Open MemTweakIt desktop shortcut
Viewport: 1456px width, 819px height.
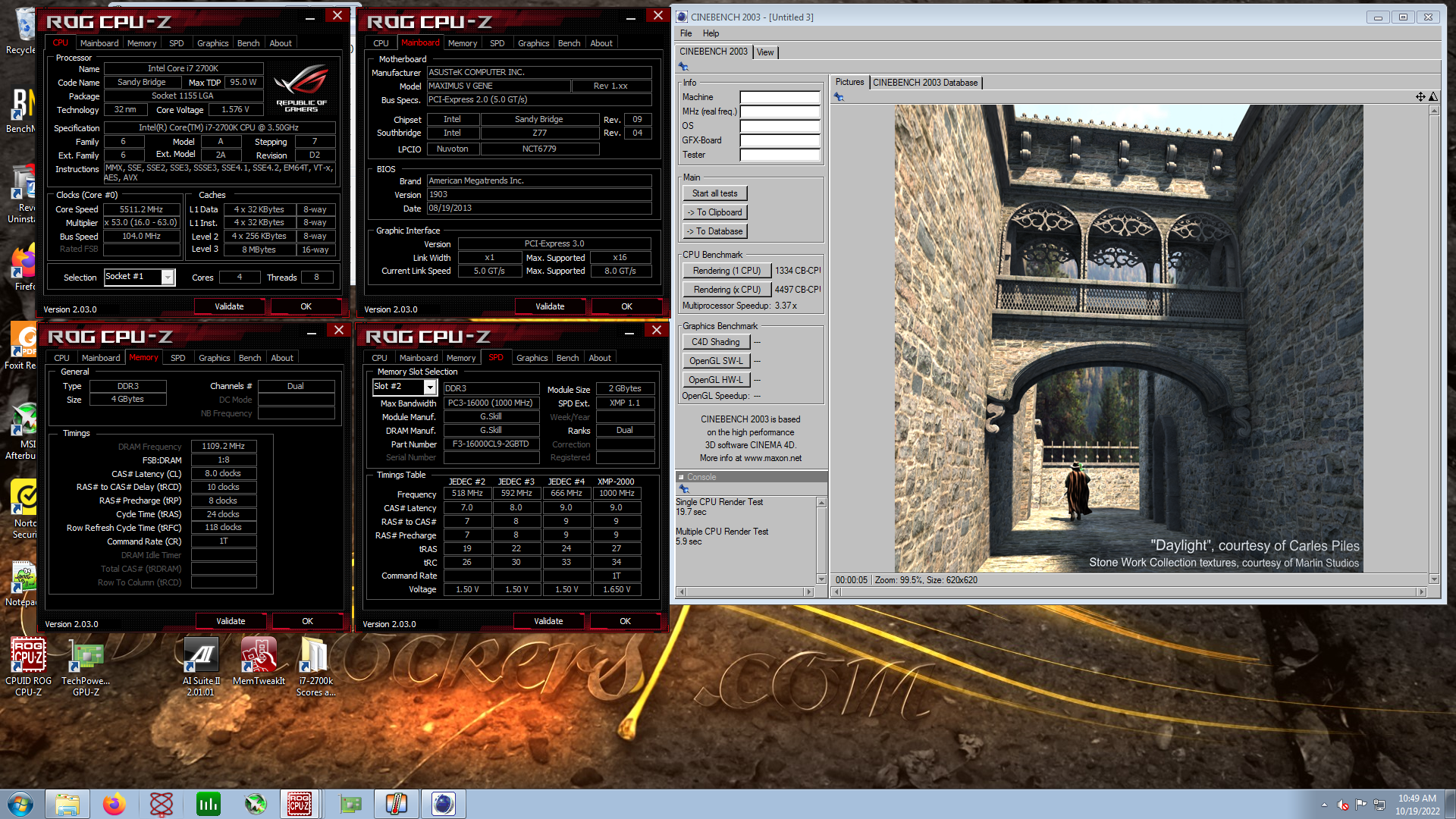click(259, 662)
